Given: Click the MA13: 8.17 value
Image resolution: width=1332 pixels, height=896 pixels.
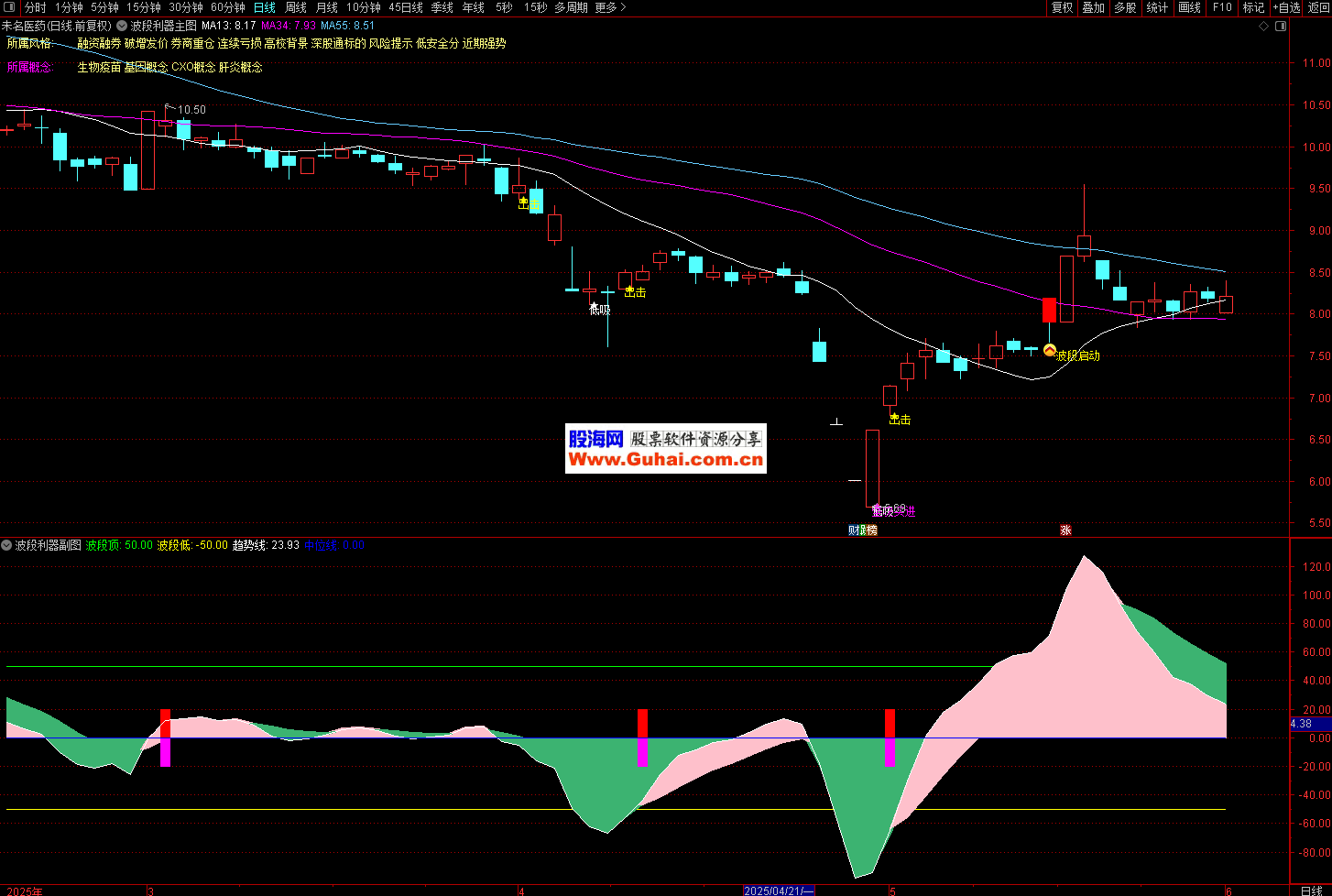Looking at the screenshot, I should tap(228, 26).
